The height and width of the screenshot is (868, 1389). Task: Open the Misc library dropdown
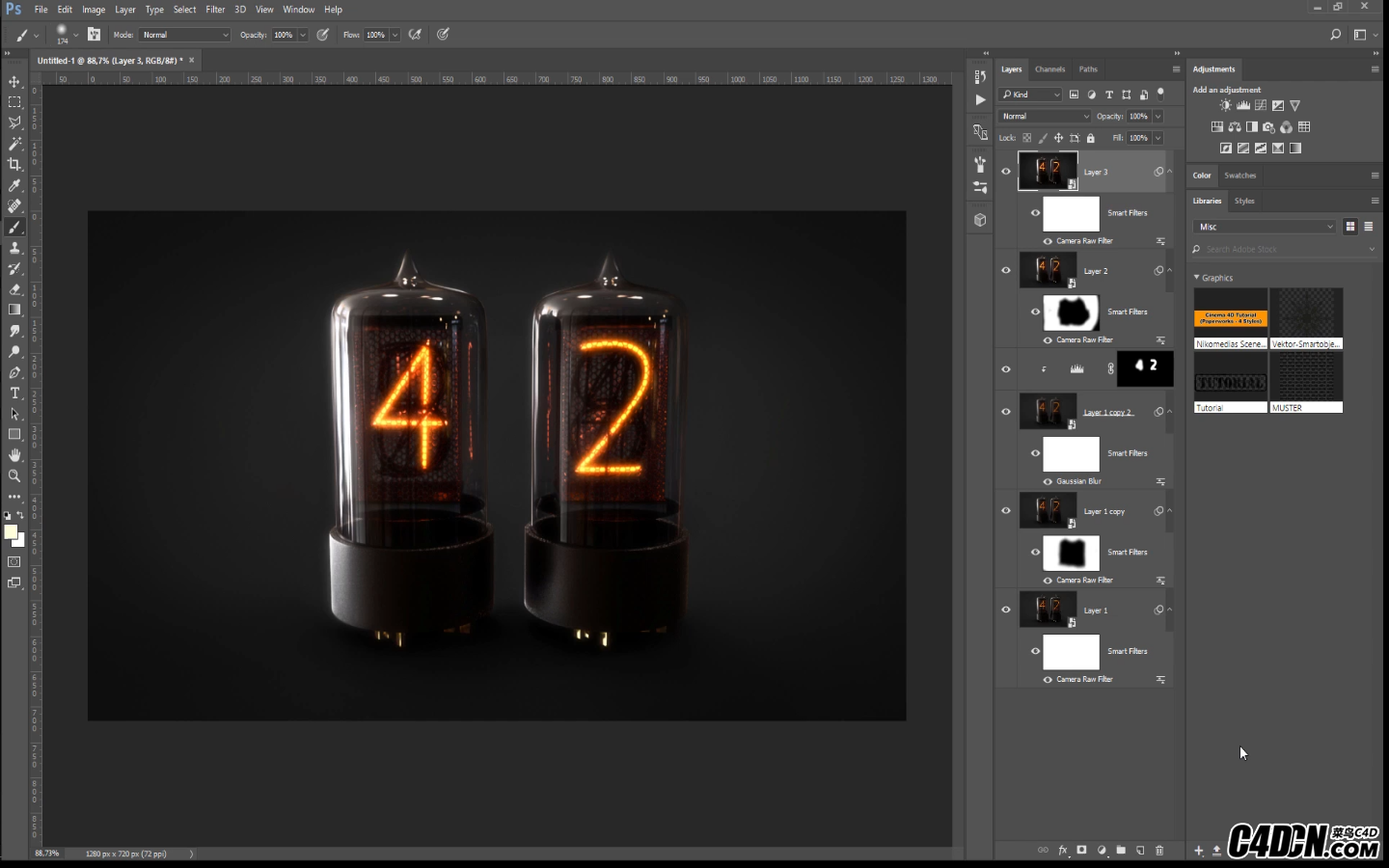[x=1265, y=227]
